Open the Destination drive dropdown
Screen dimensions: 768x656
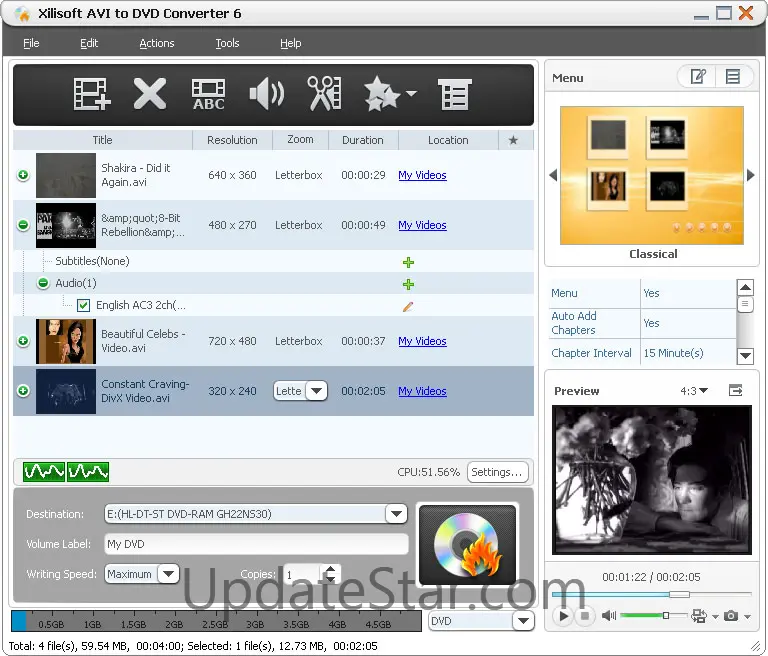(x=396, y=514)
